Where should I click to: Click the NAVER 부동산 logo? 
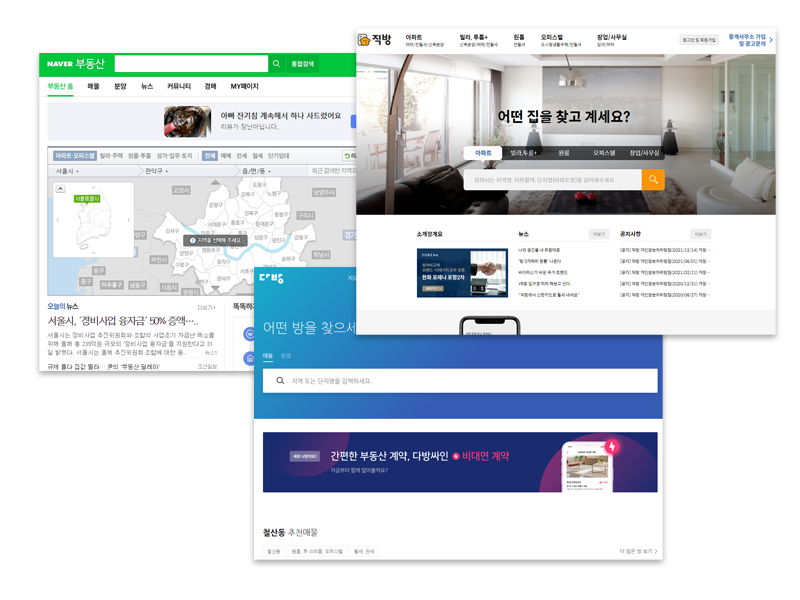[76, 64]
